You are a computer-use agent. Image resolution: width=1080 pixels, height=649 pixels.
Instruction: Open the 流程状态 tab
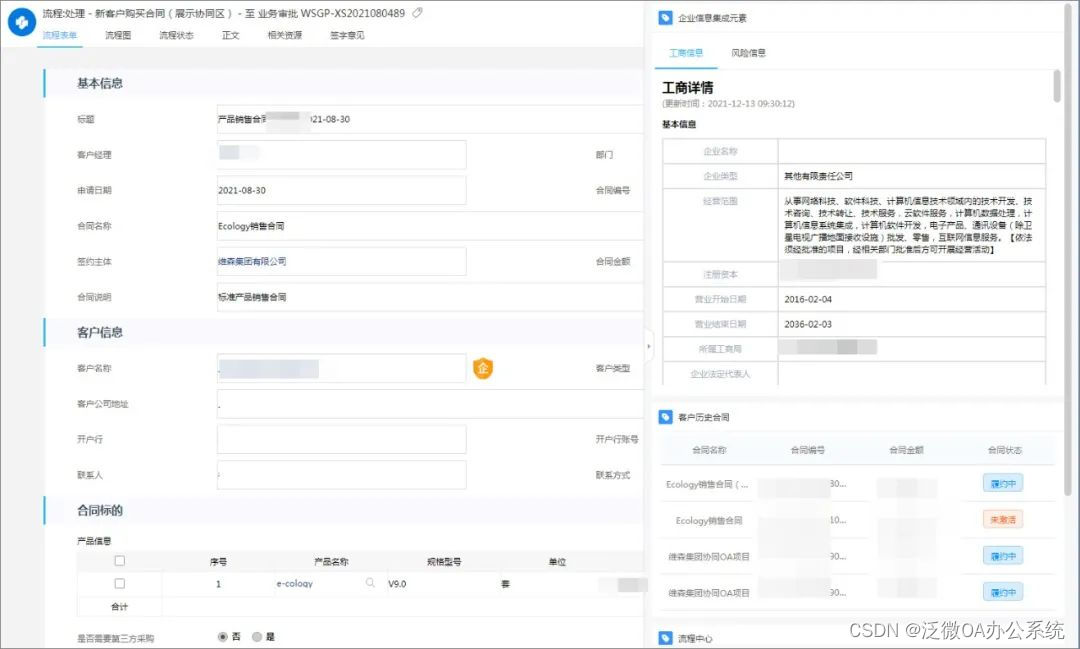pyautogui.click(x=176, y=35)
